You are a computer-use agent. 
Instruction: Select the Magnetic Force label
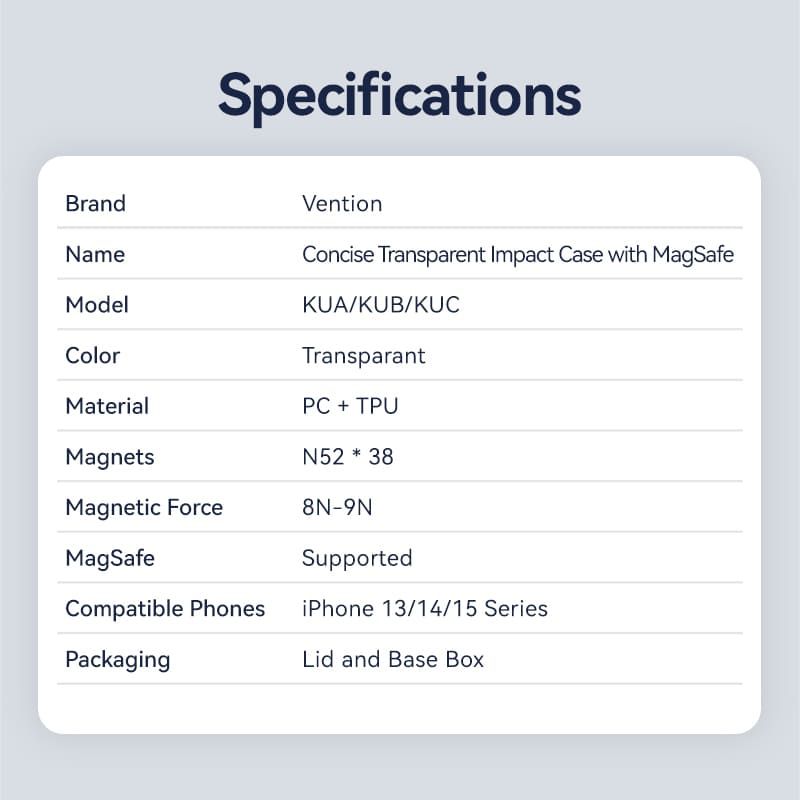[144, 508]
